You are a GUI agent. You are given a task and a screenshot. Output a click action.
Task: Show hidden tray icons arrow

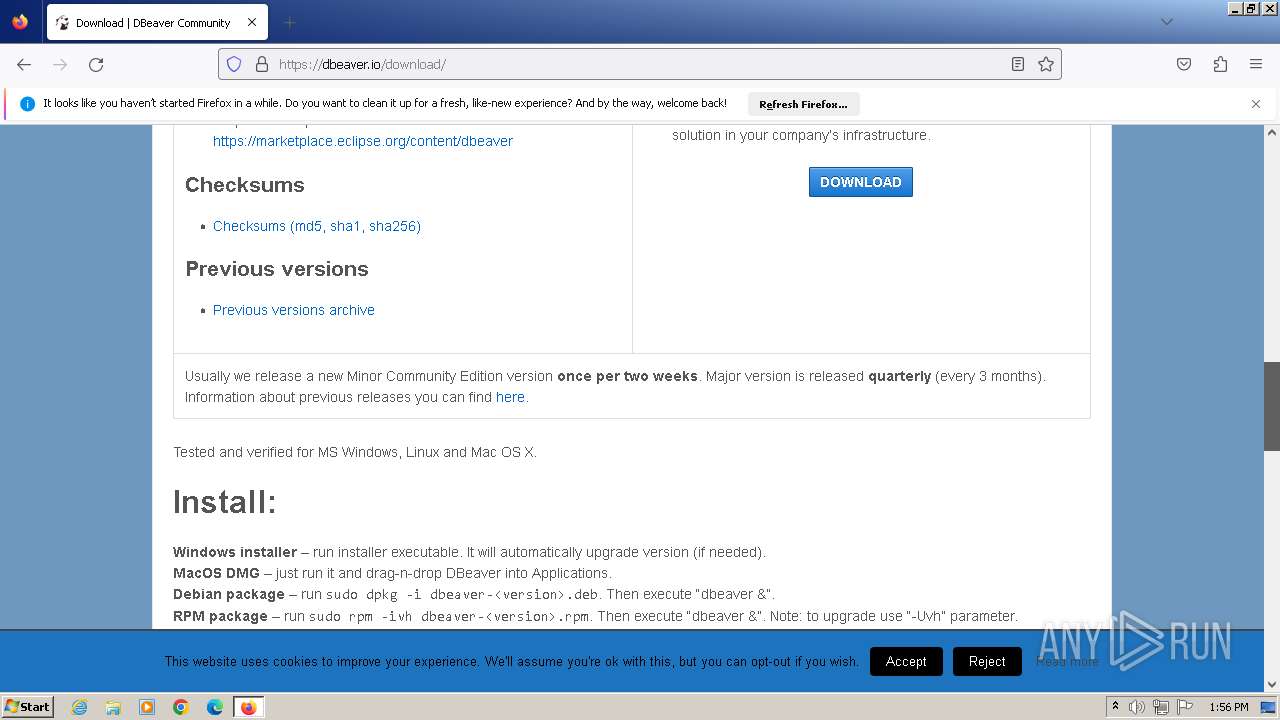click(x=1115, y=707)
